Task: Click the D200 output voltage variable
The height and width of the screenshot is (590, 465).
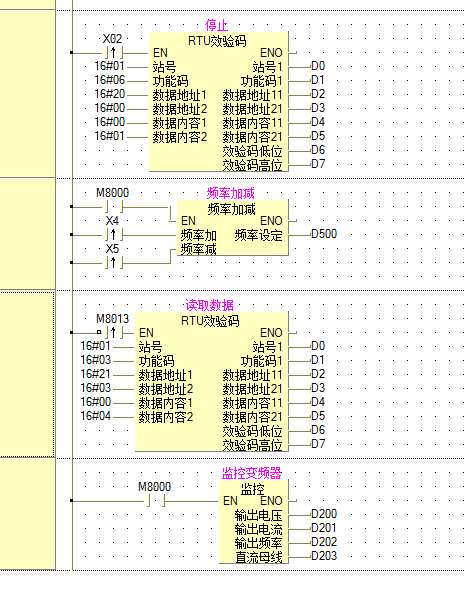Action: [x=324, y=514]
